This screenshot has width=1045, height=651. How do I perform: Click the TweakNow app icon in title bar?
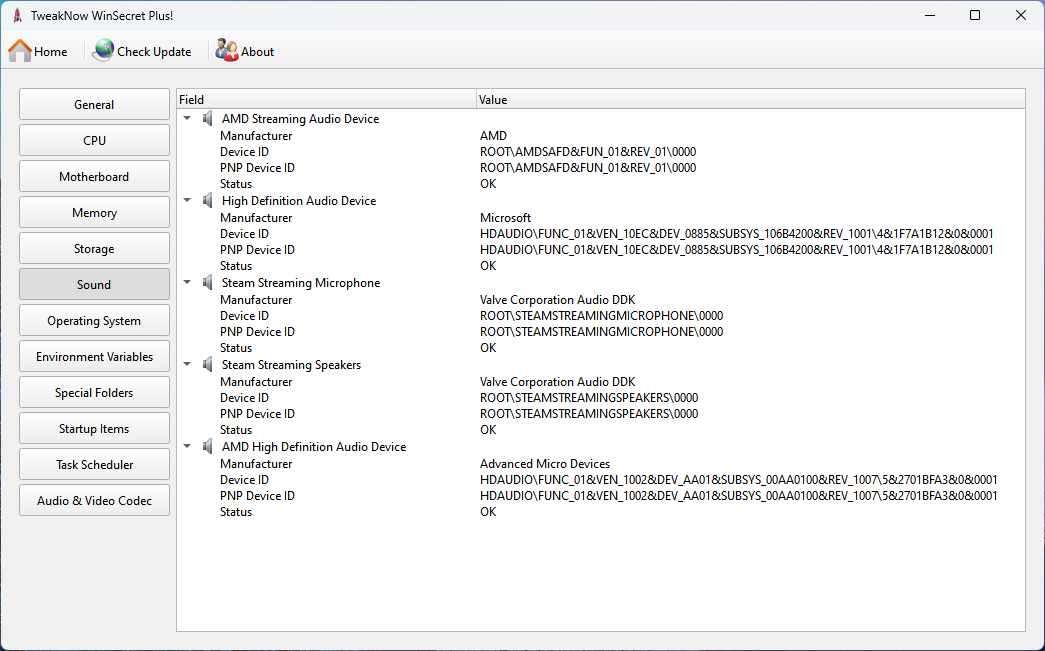[x=17, y=15]
